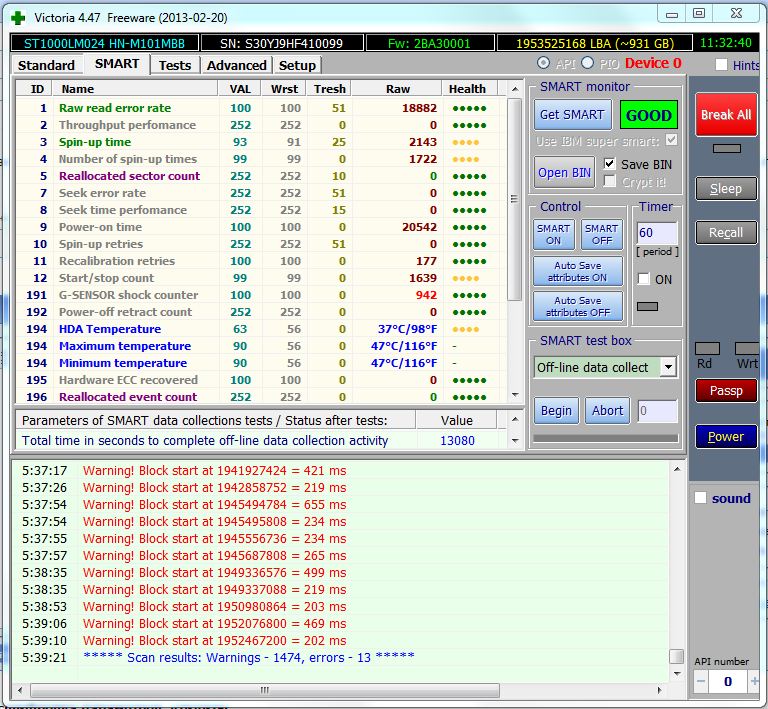Turn SMART OFF in the Control panel
Viewport: 768px width, 709px height.
coord(601,234)
